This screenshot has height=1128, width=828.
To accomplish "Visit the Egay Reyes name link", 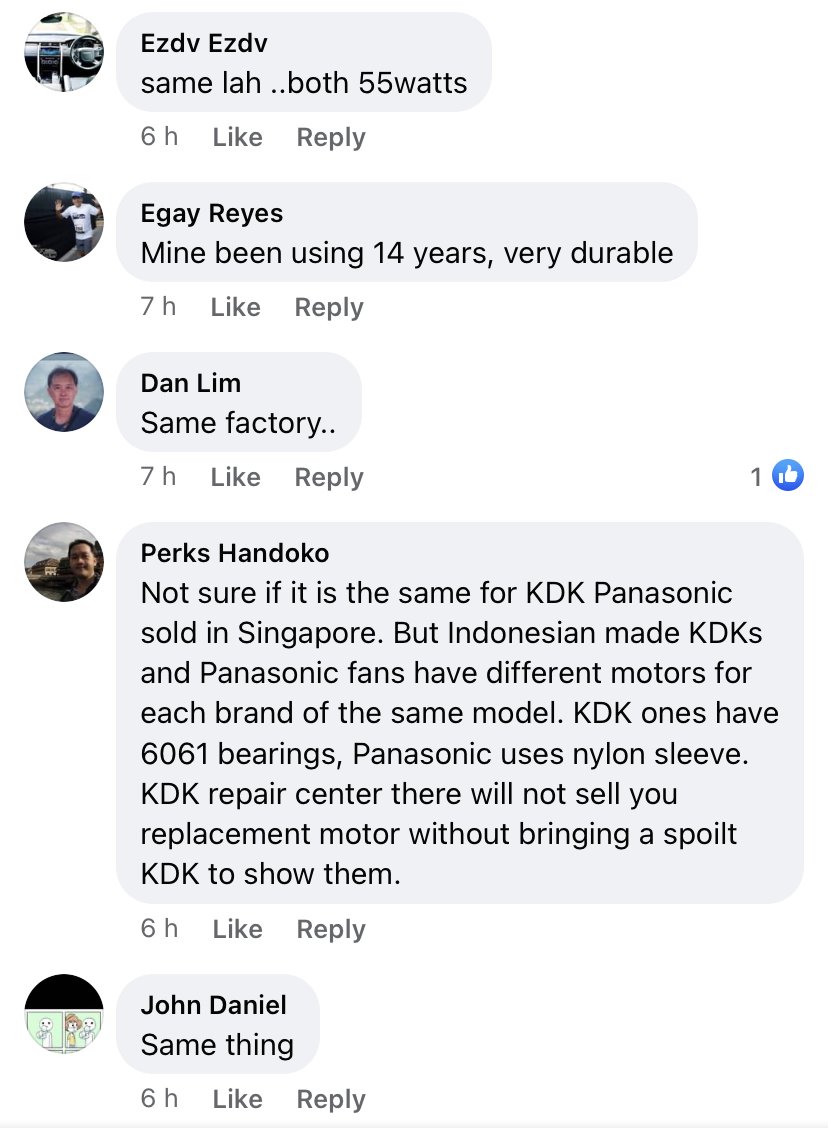I will pos(212,213).
